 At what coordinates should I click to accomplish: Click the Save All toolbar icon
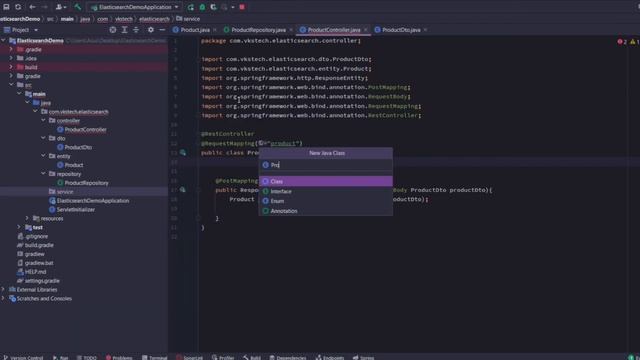tap(6, 7)
